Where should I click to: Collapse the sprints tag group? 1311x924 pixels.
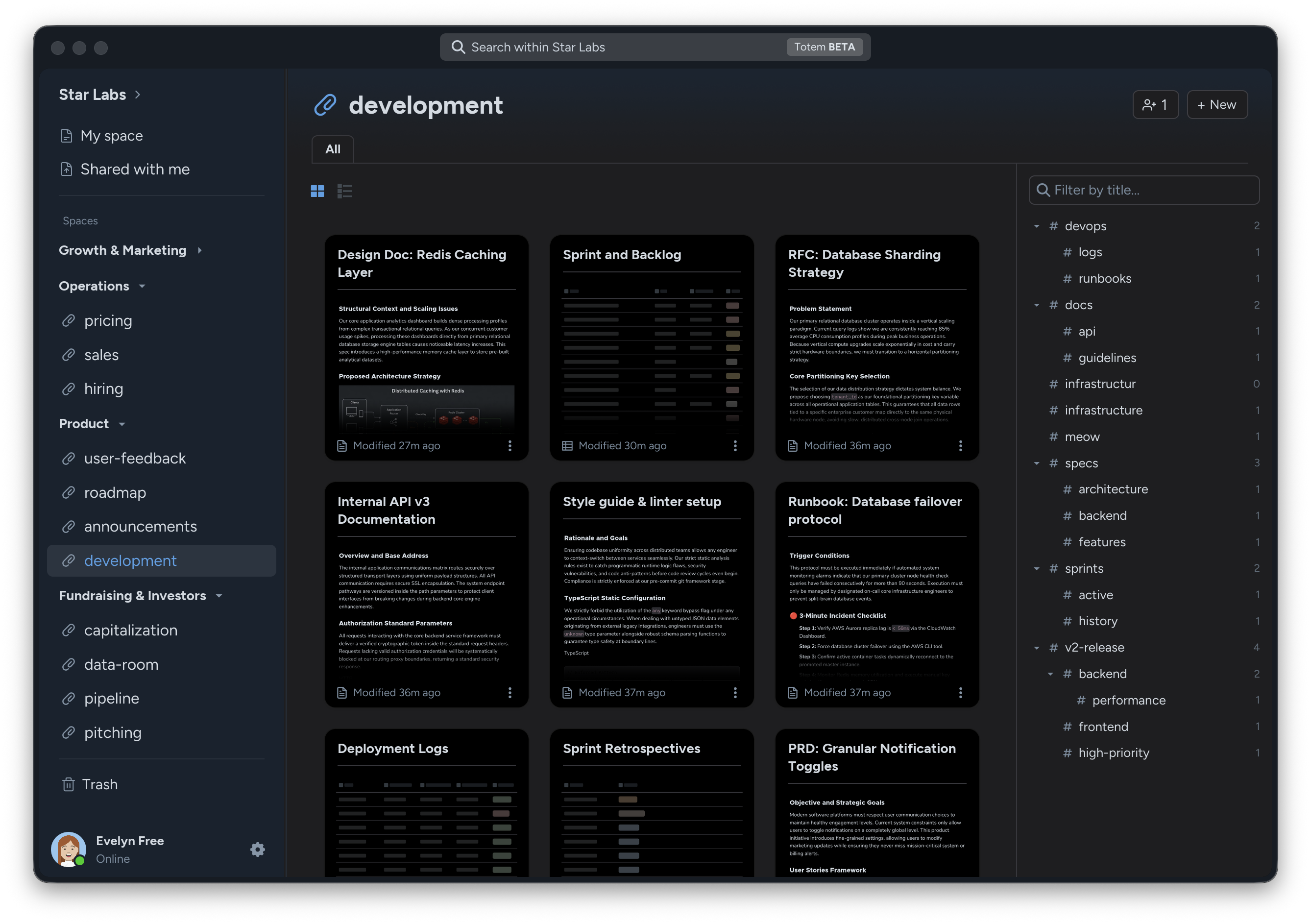click(1036, 568)
